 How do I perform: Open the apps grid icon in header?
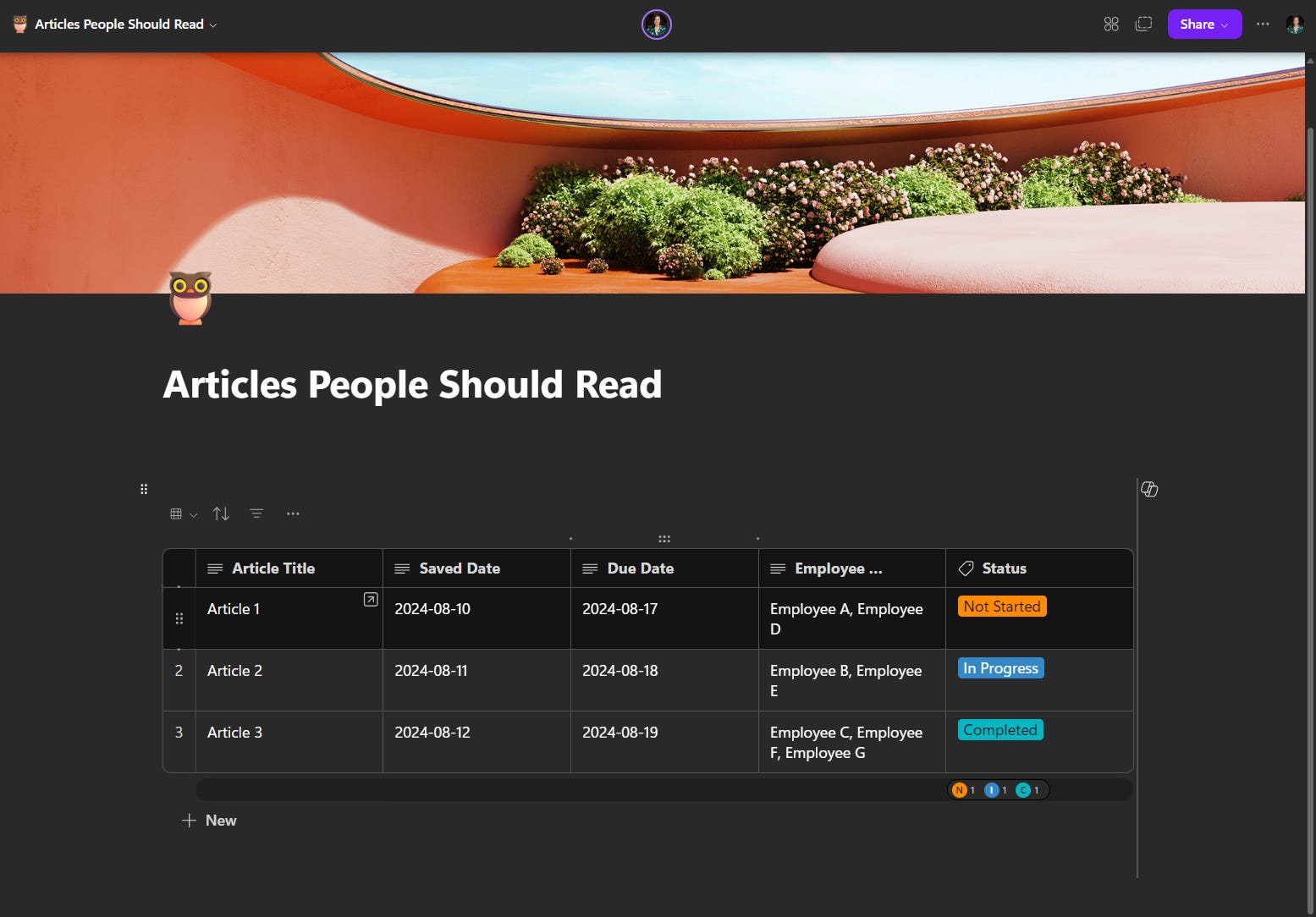pos(1111,25)
